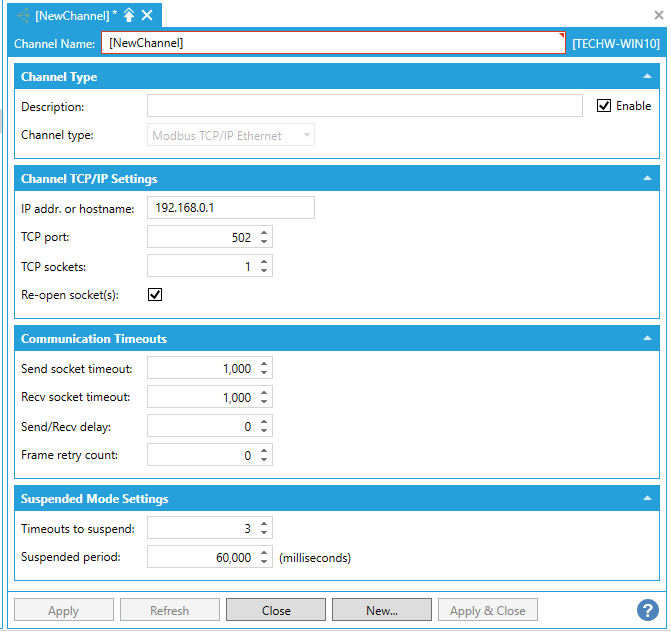Toggle the Enable checkbox
This screenshot has width=671, height=633.
pyautogui.click(x=604, y=106)
